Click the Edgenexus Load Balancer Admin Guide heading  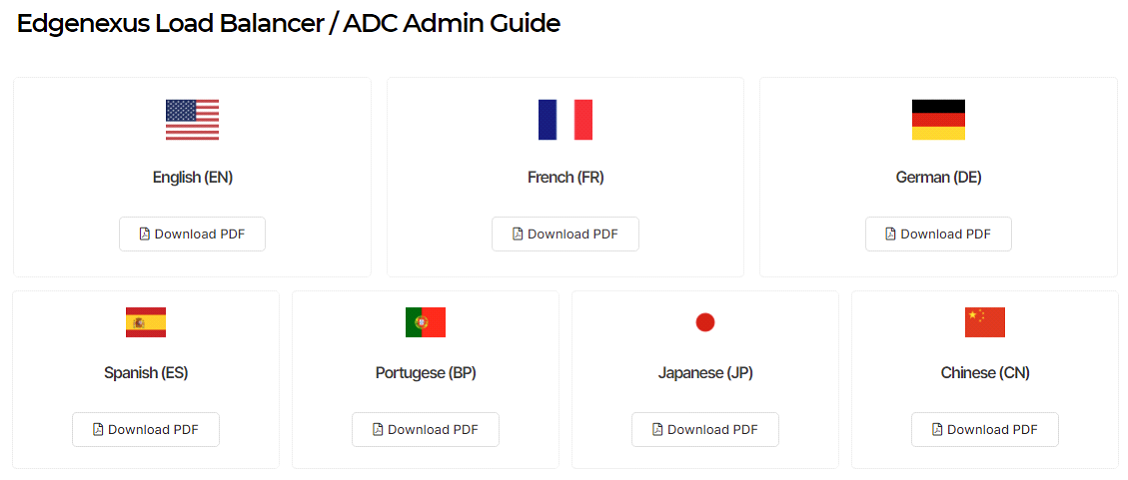pos(288,24)
